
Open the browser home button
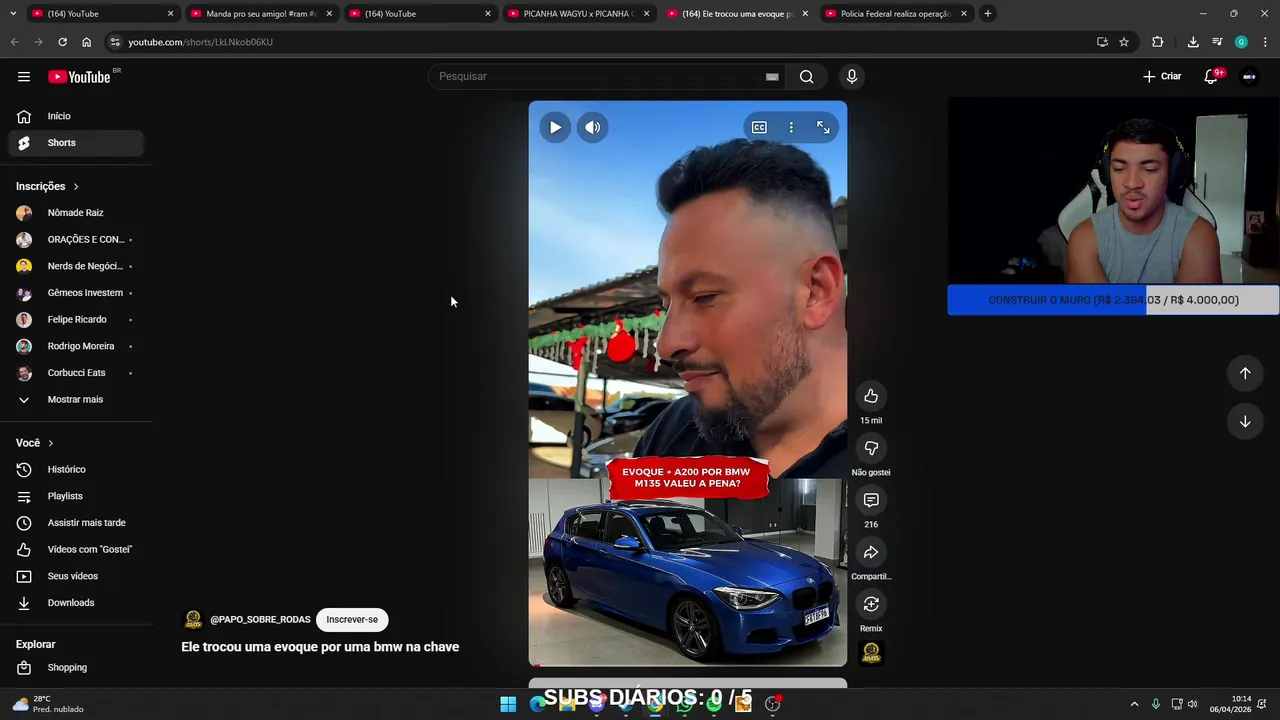tap(86, 42)
